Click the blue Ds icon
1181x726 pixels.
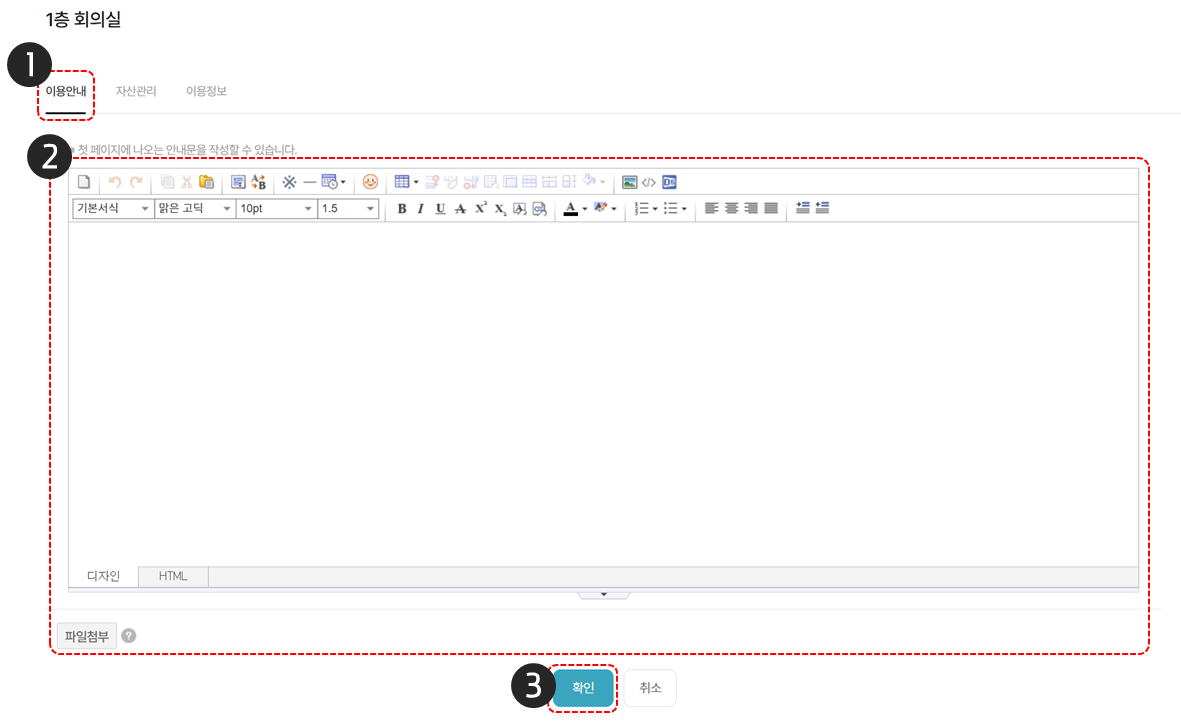(670, 182)
